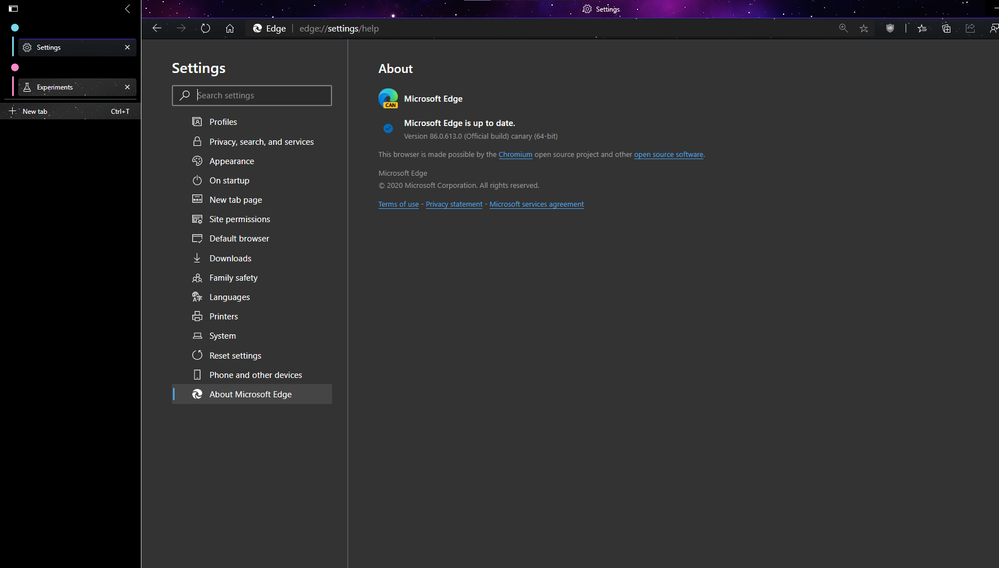Click the up-to-date blue checkmark
999x568 pixels.
tap(388, 128)
